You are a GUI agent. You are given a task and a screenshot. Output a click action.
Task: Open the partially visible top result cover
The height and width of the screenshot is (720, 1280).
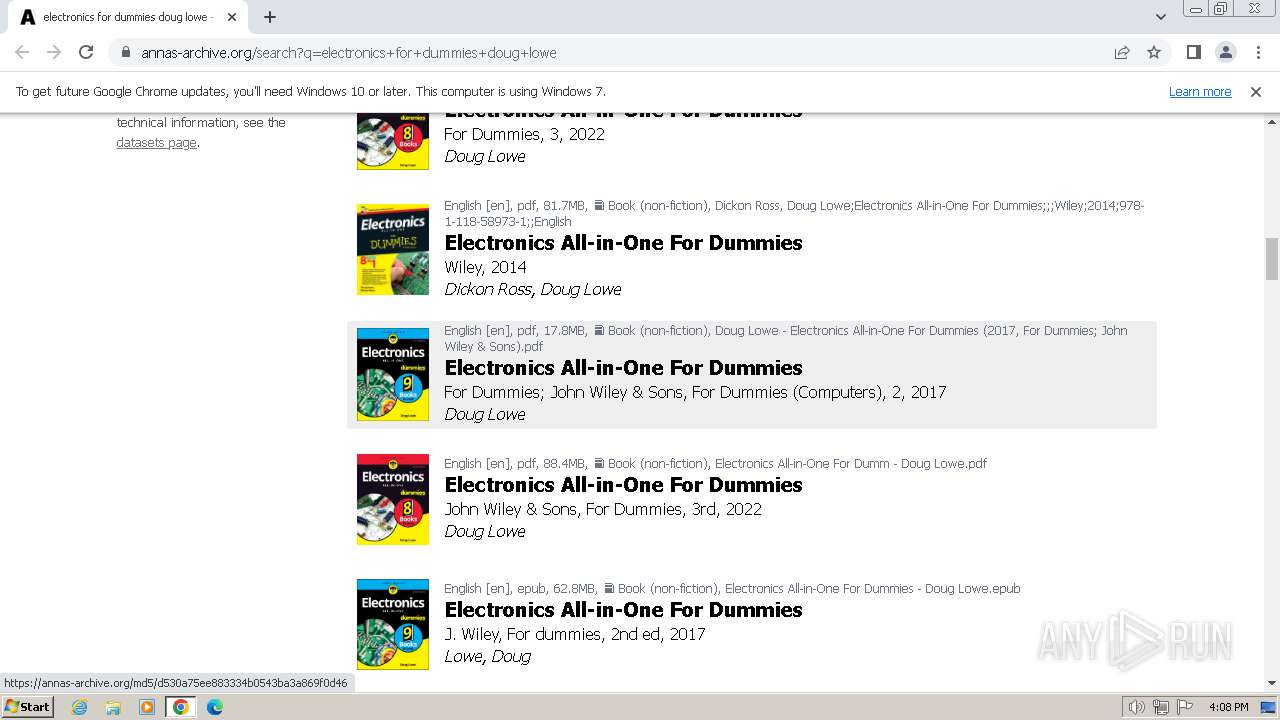(393, 141)
